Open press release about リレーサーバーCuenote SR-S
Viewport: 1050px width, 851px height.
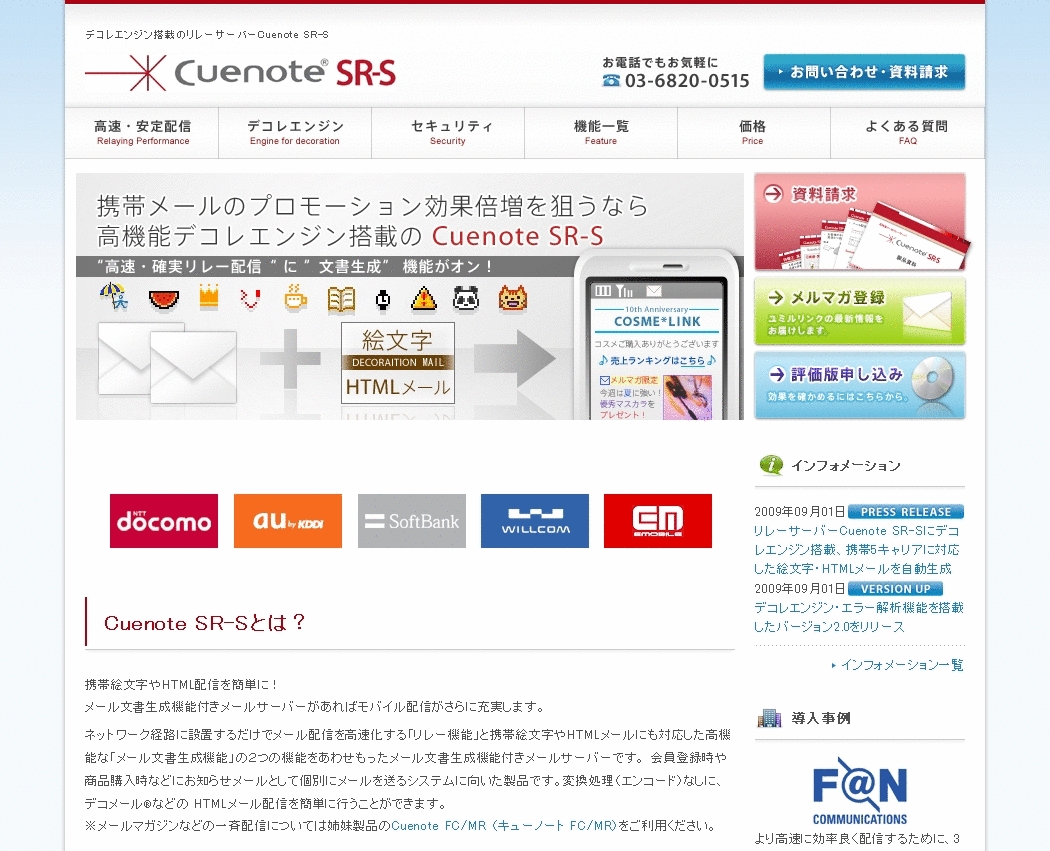(x=857, y=550)
